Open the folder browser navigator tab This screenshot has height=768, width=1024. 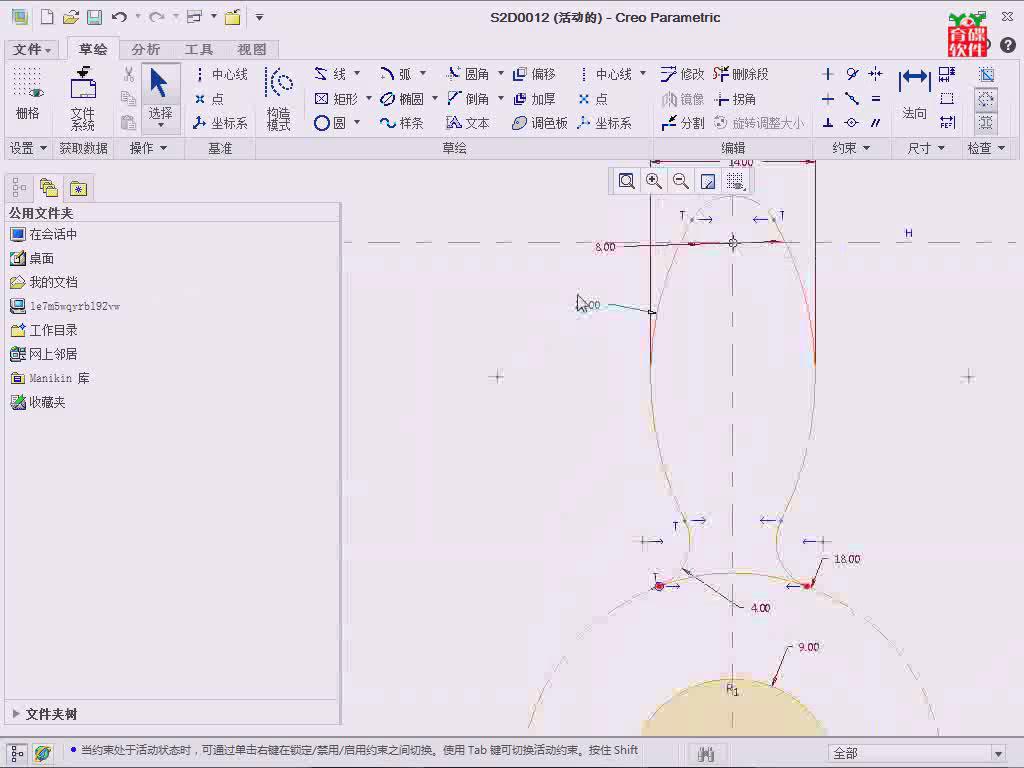[49, 189]
